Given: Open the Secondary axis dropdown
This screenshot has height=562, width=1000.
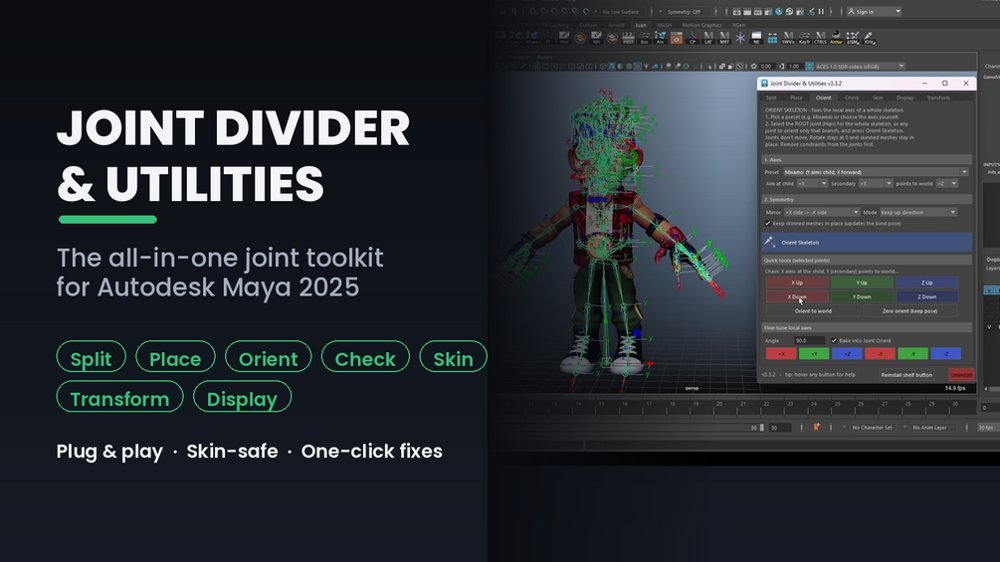Looking at the screenshot, I should [x=875, y=184].
